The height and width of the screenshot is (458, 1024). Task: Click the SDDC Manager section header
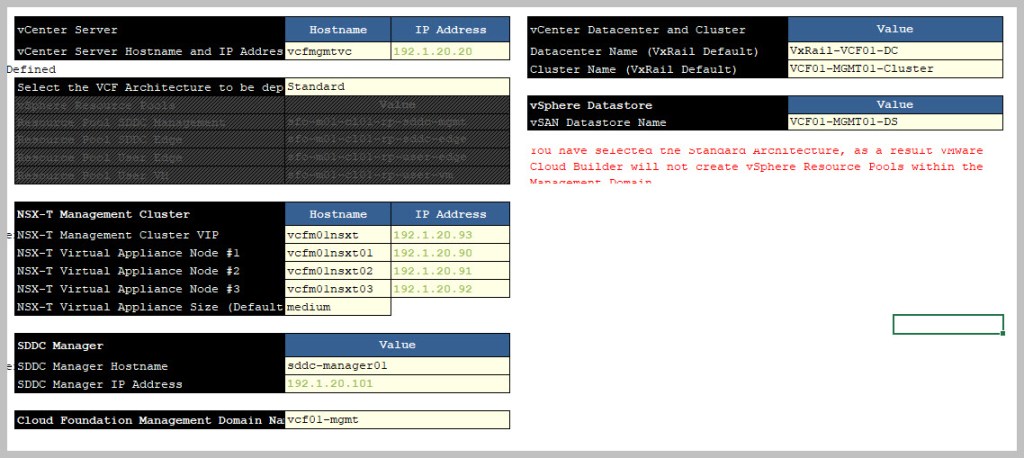pyautogui.click(x=150, y=345)
